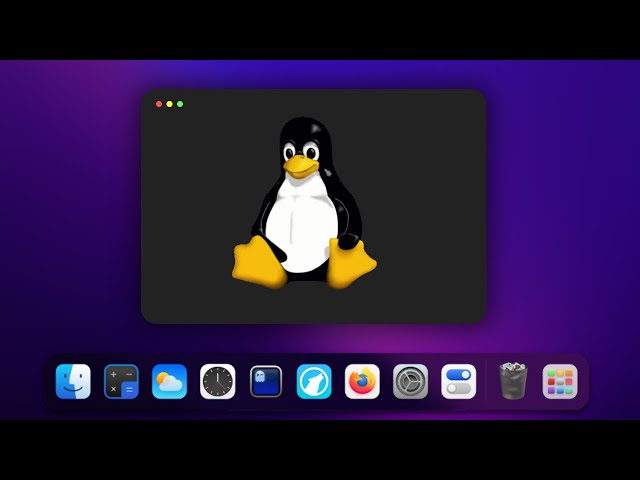Maximize the window with green button

point(180,104)
